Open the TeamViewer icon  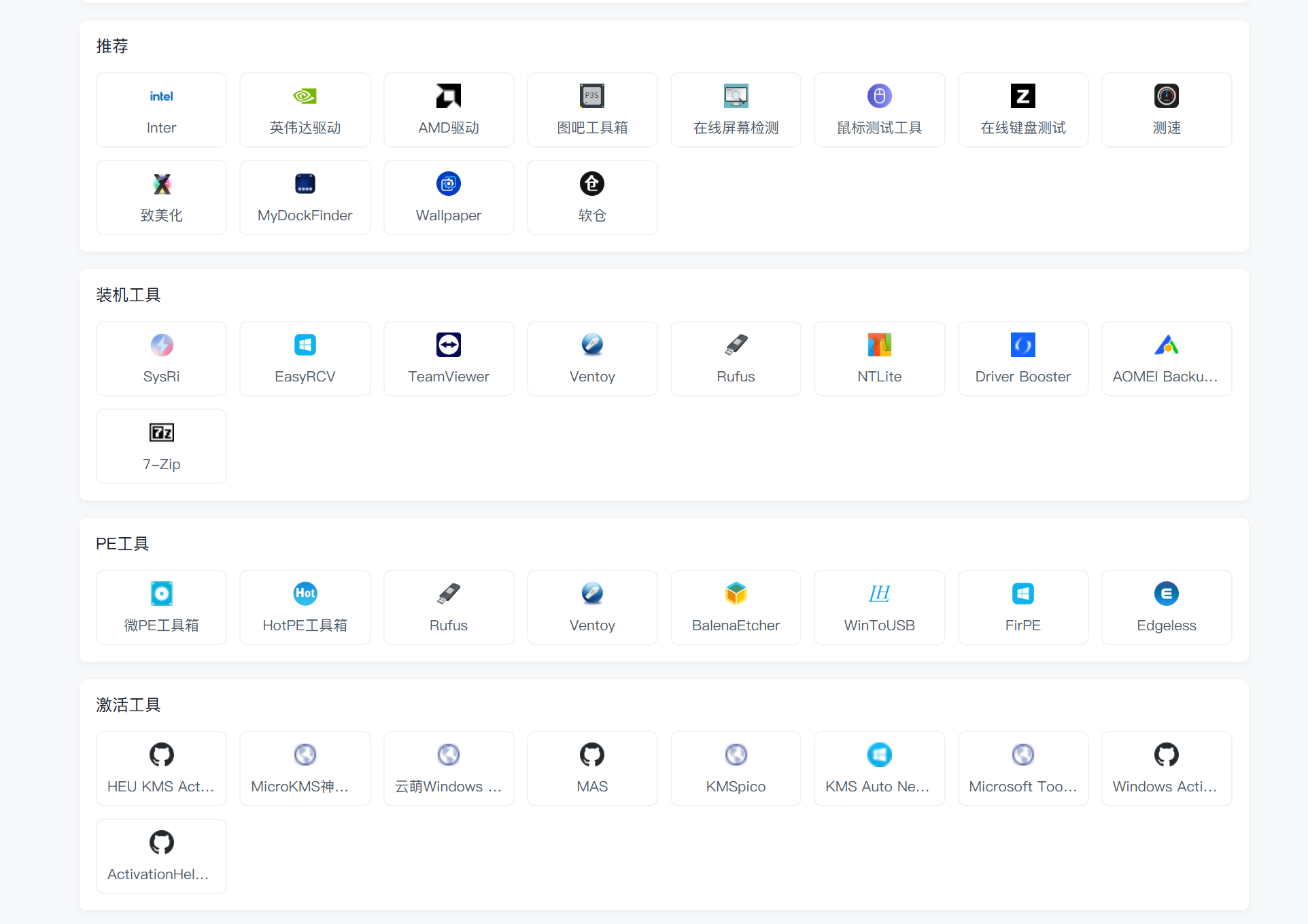click(x=449, y=345)
